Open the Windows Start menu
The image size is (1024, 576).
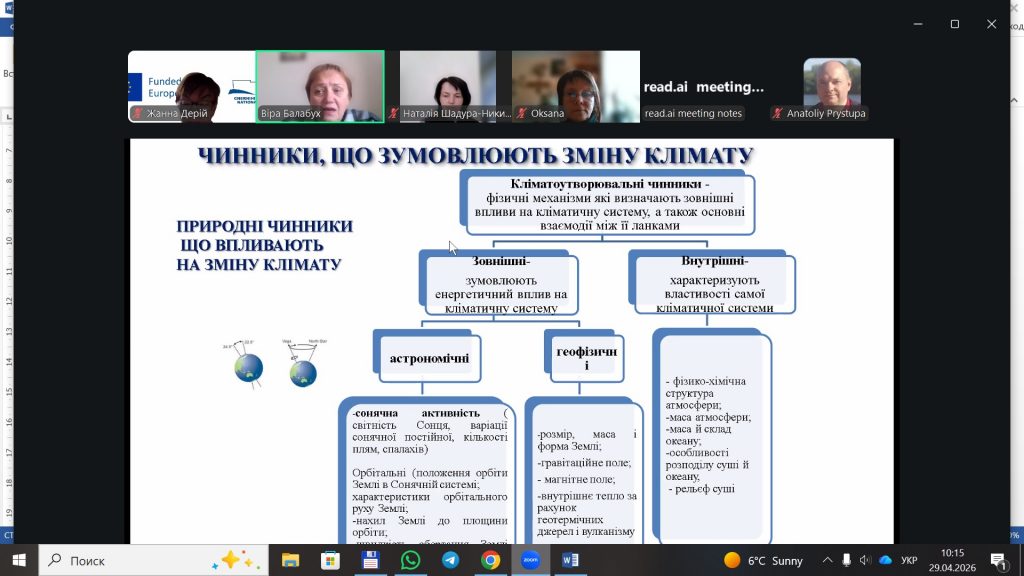19,560
